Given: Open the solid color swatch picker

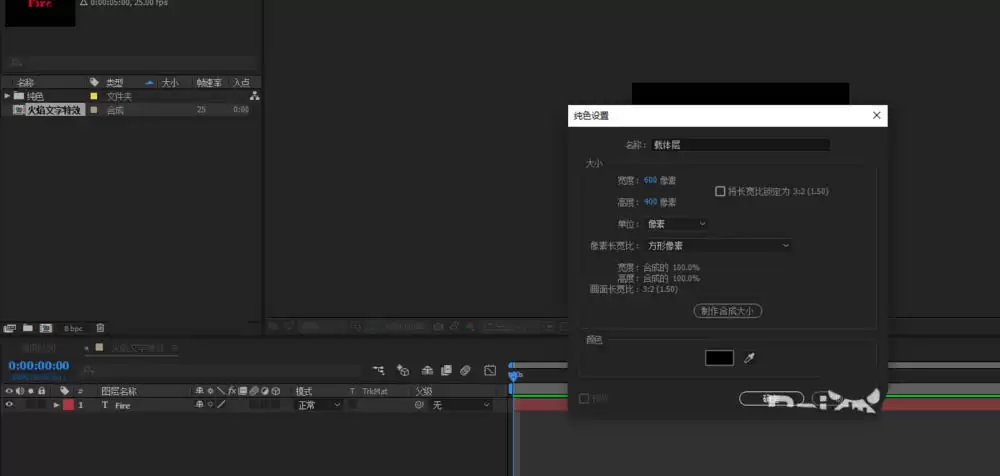Looking at the screenshot, I should point(719,358).
